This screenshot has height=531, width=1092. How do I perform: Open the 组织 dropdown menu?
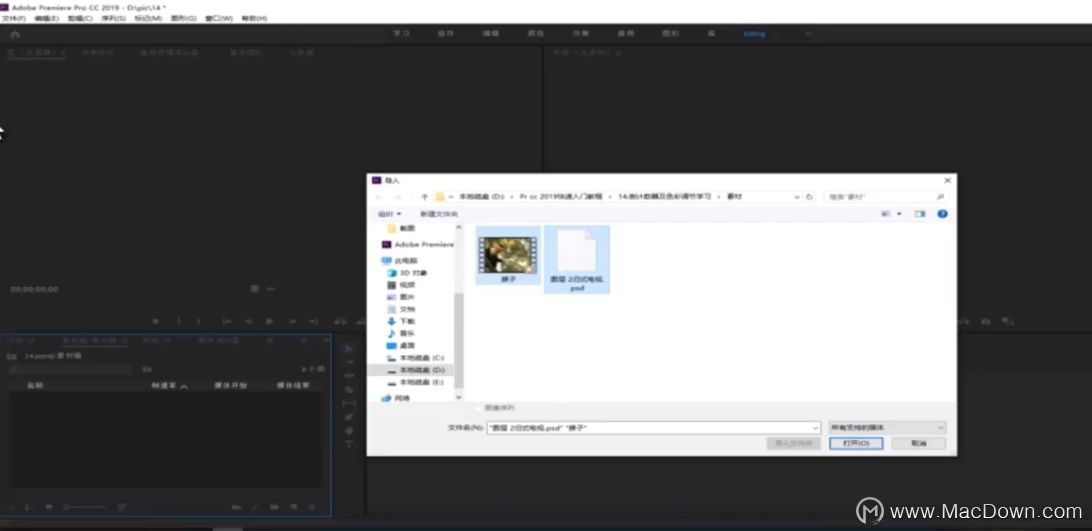(389, 214)
